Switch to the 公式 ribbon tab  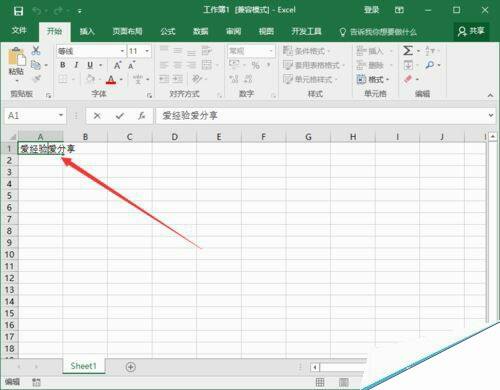(x=168, y=31)
